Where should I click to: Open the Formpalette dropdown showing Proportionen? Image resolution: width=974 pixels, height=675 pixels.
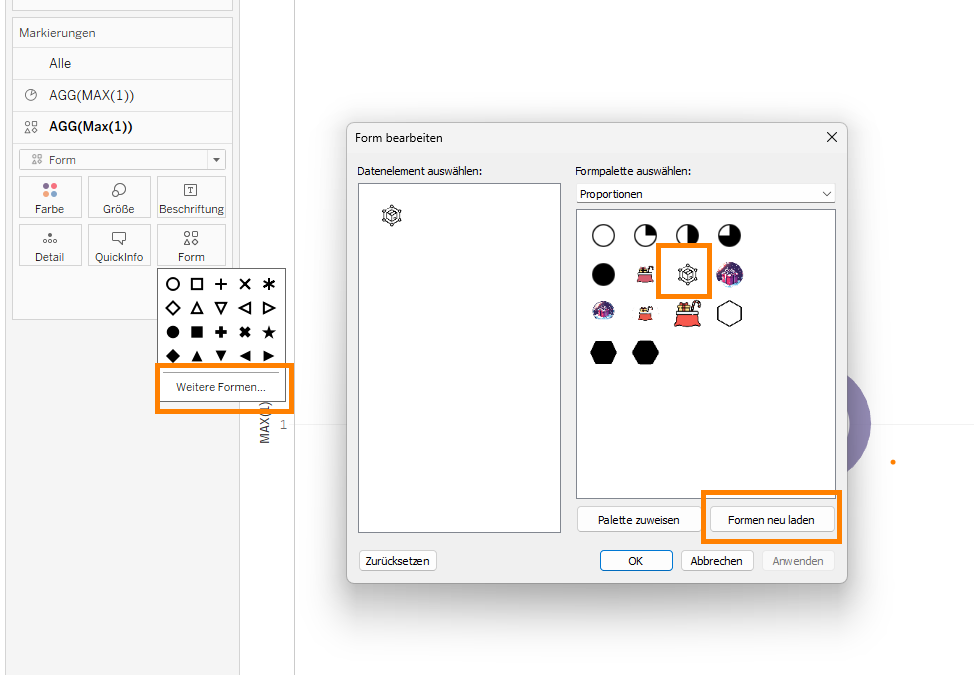tap(705, 194)
